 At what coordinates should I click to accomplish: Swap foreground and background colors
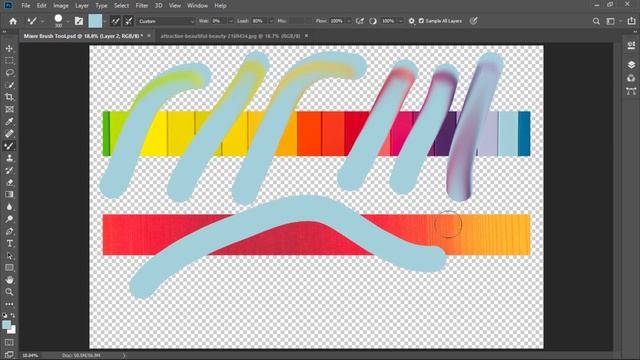[x=13, y=316]
